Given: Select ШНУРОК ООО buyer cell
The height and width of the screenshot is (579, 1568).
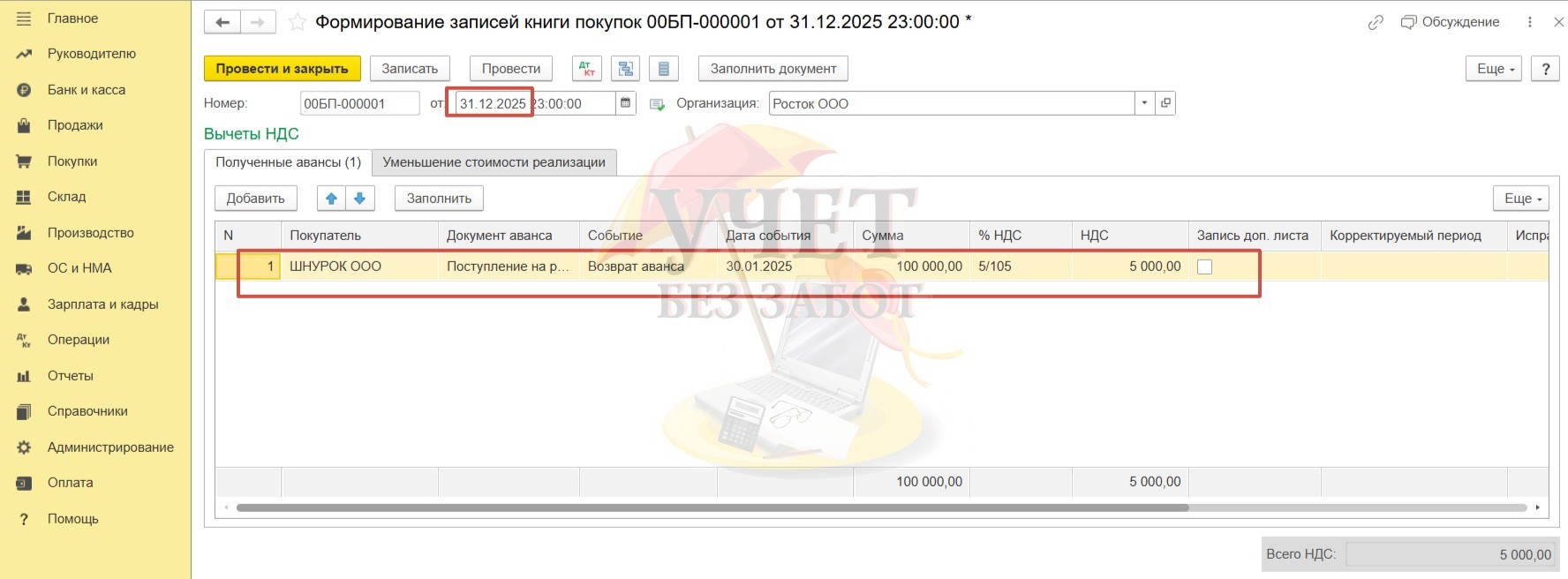Looking at the screenshot, I should pos(359,267).
